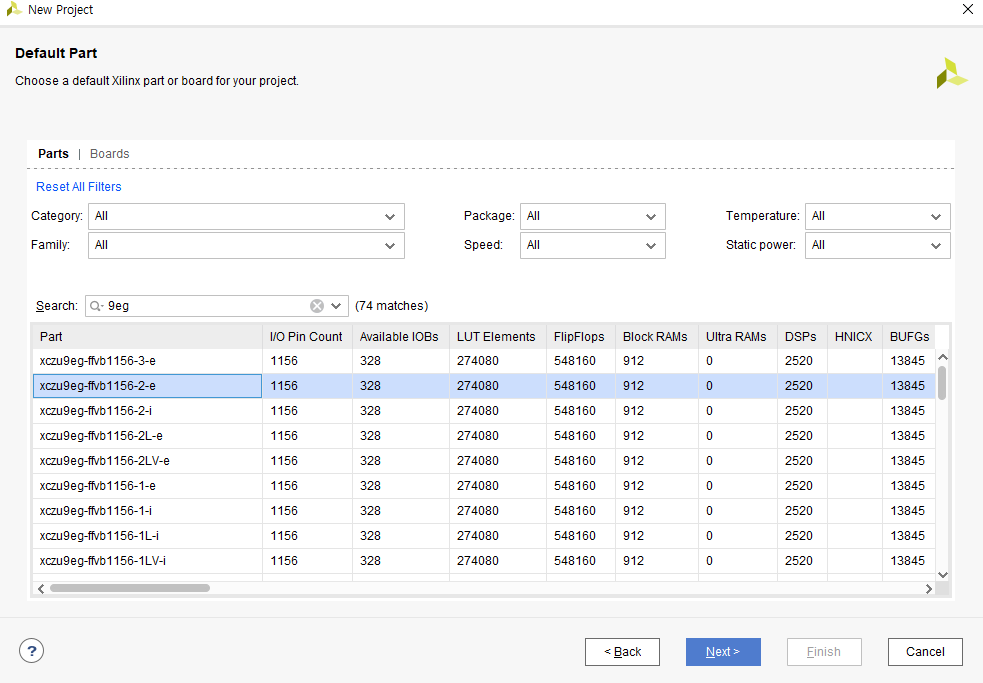Sort by FlipFlops column header
Viewport: 983px width, 683px height.
(x=581, y=337)
